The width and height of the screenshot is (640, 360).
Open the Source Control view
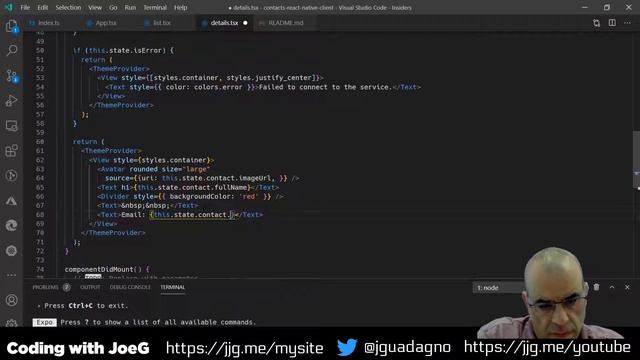11,76
